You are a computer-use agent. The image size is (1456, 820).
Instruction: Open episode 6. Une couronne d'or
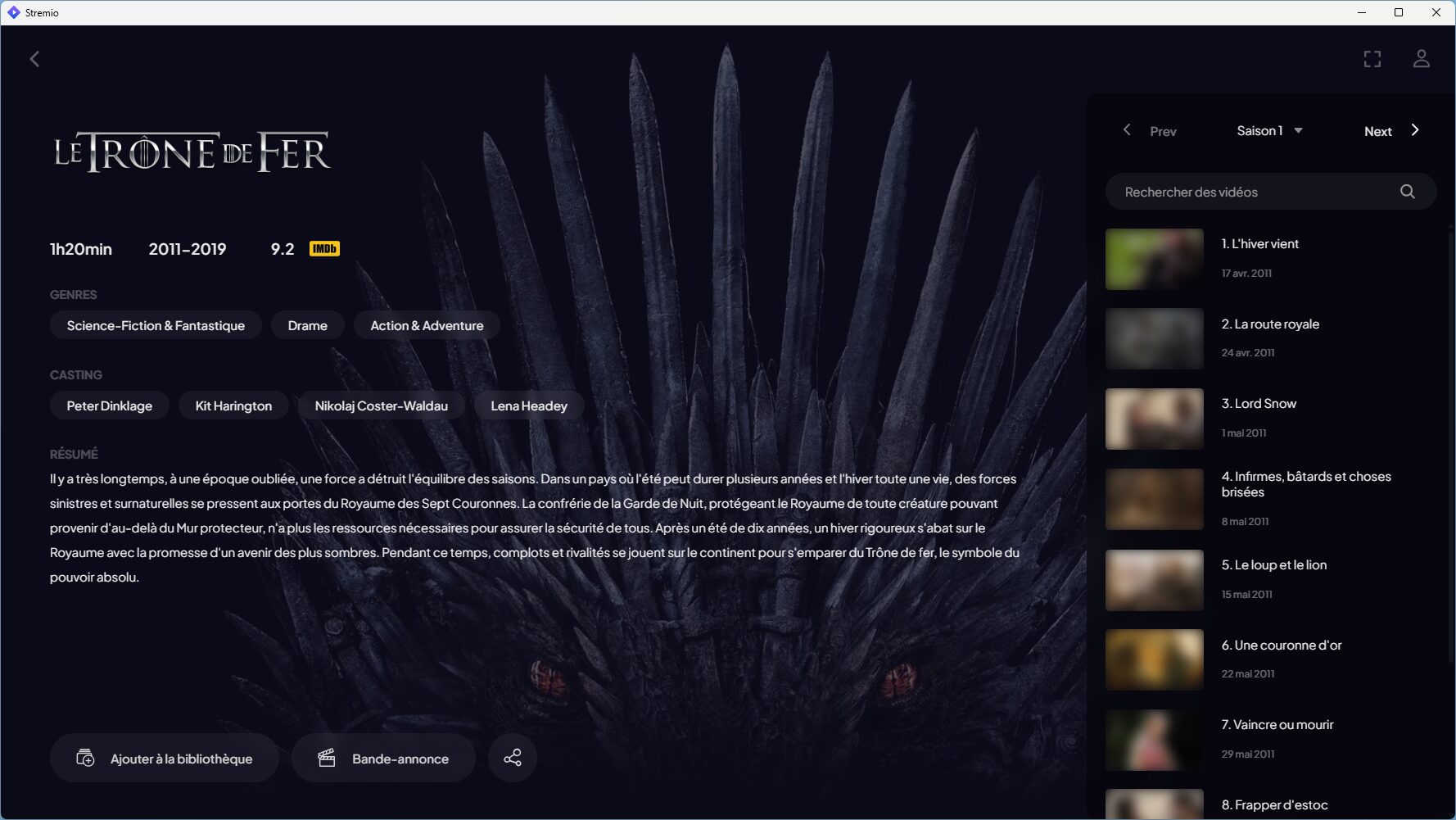pyautogui.click(x=1271, y=659)
